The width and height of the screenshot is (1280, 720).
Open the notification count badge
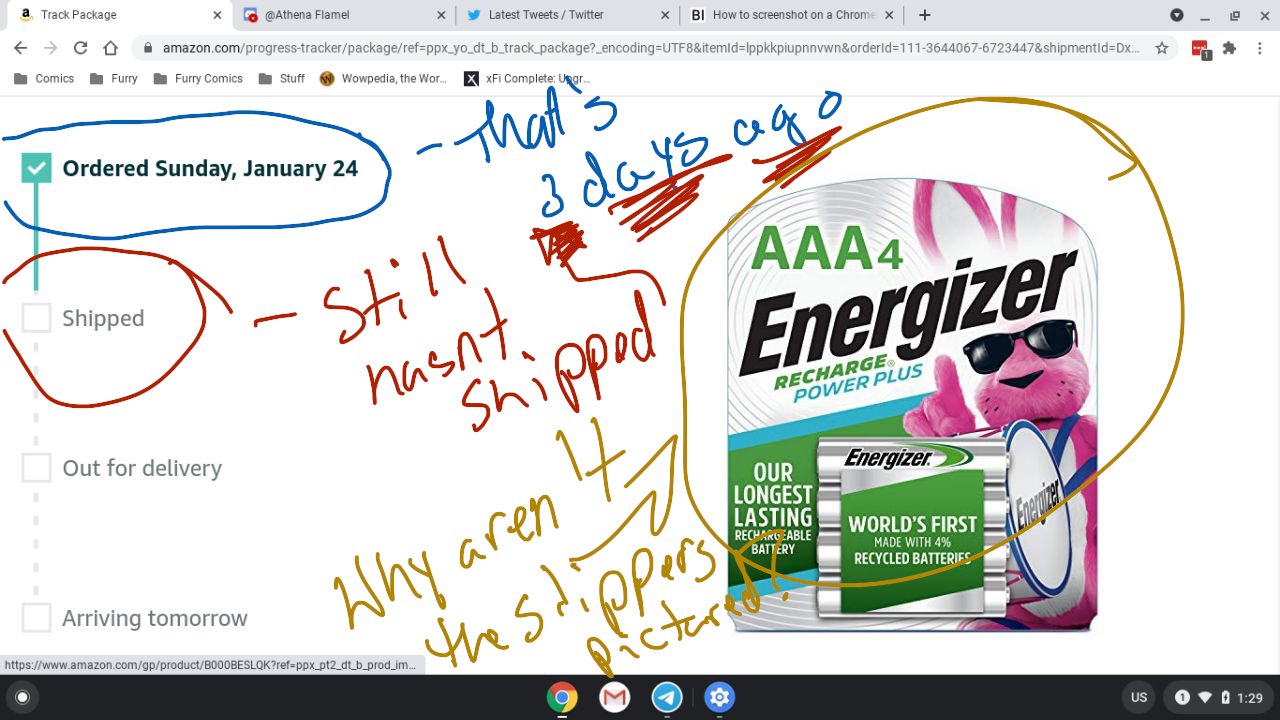[1182, 697]
